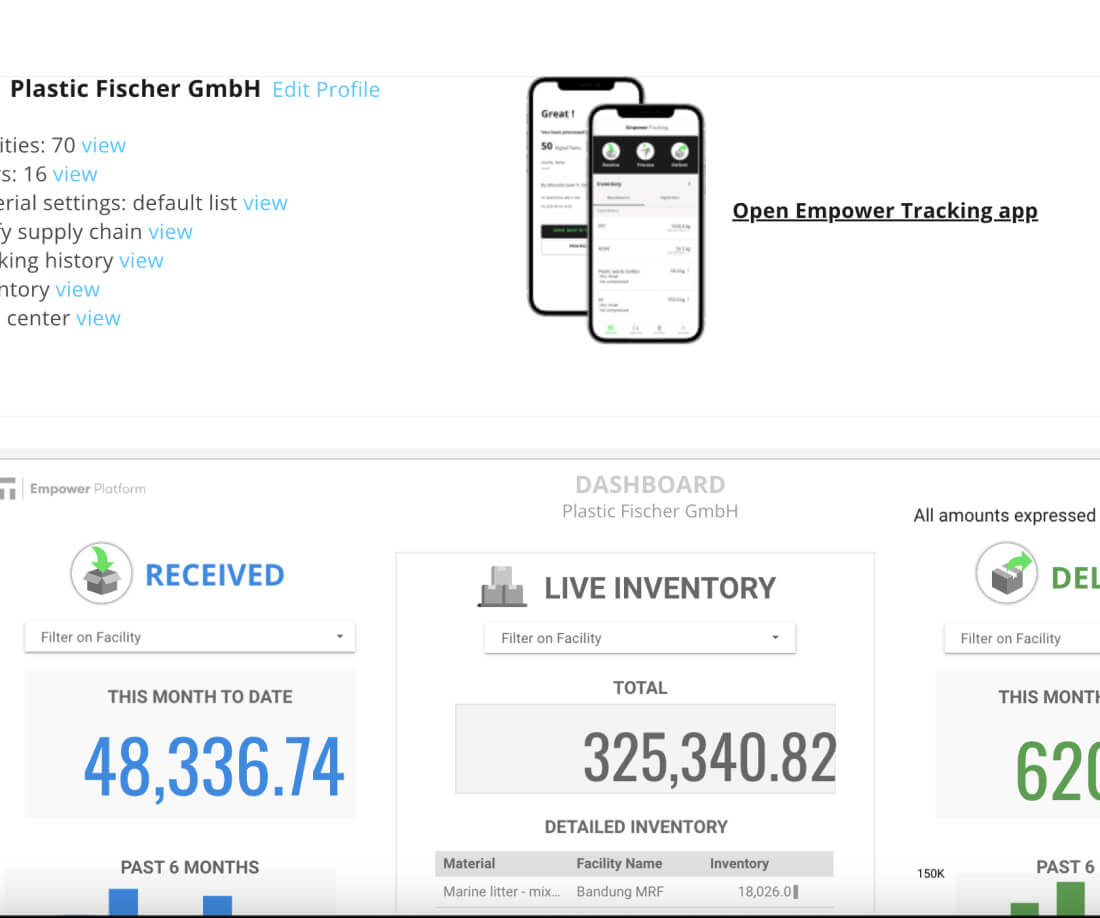Open the Empower Tracking app link
This screenshot has width=1100, height=918.
point(885,211)
